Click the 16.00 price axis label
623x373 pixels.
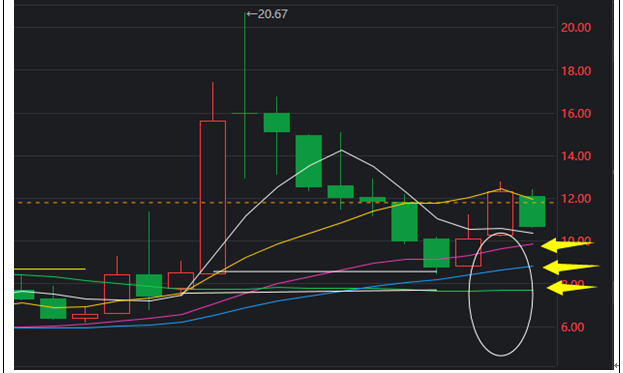pos(576,114)
